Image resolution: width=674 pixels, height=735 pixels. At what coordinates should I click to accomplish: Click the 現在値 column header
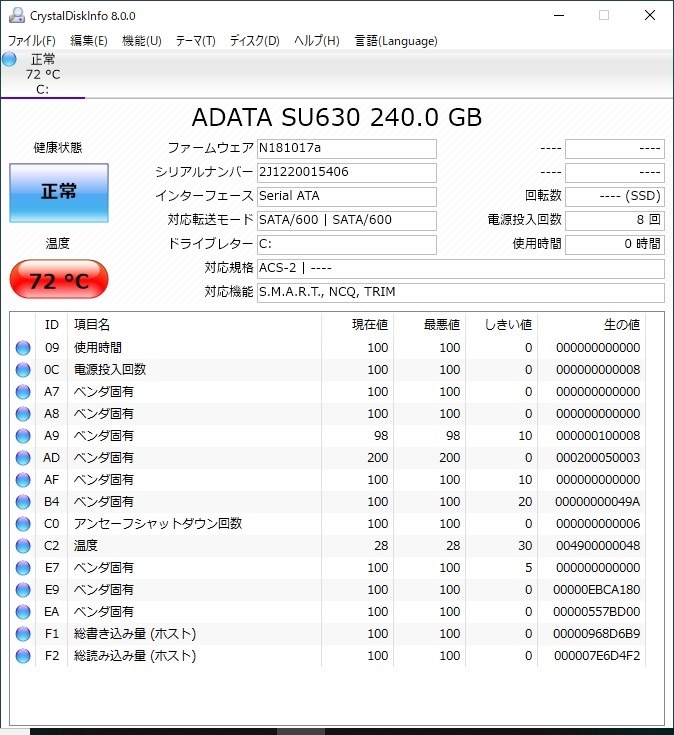(358, 325)
